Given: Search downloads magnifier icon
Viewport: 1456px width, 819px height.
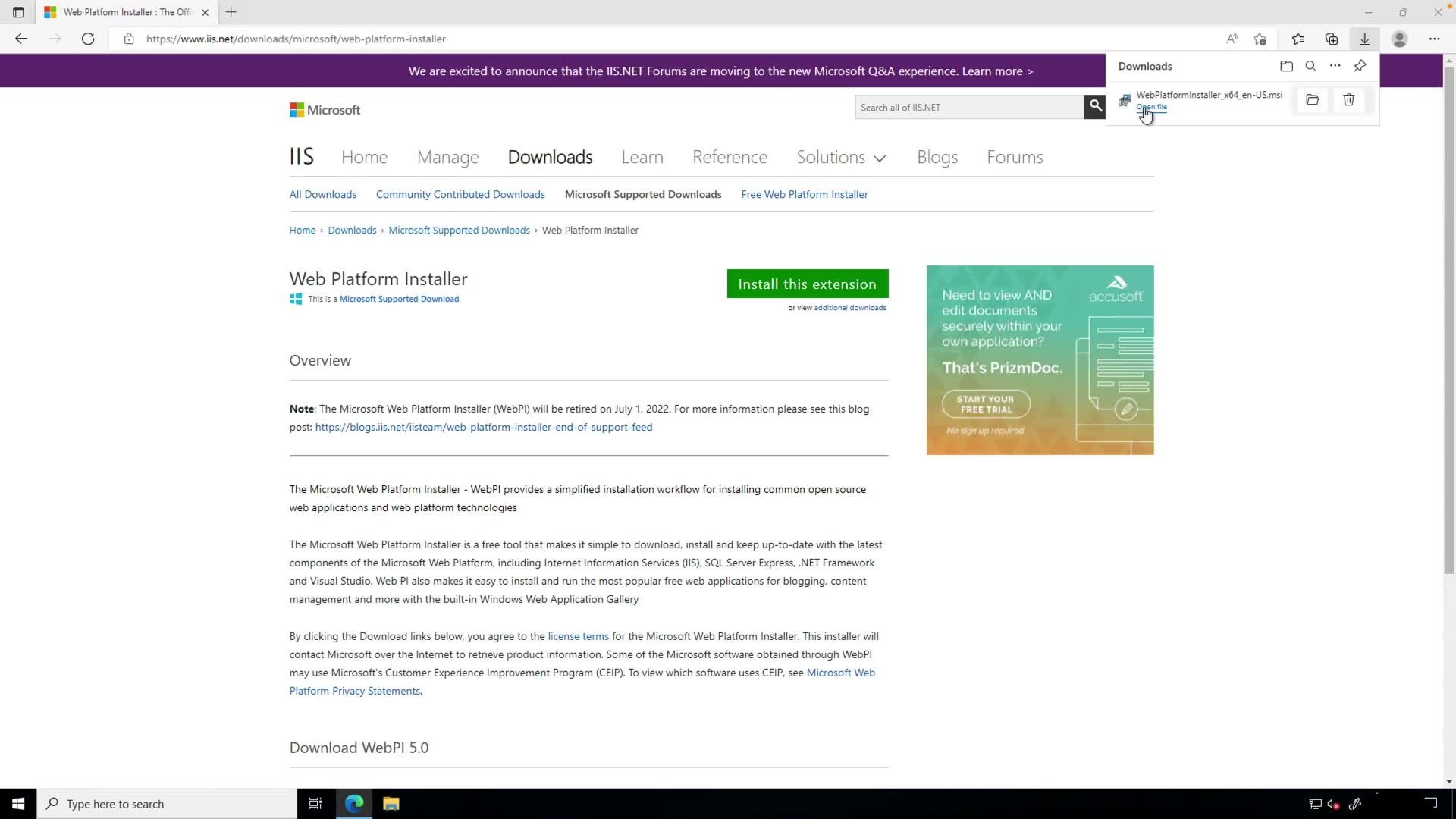Looking at the screenshot, I should pos(1310,66).
